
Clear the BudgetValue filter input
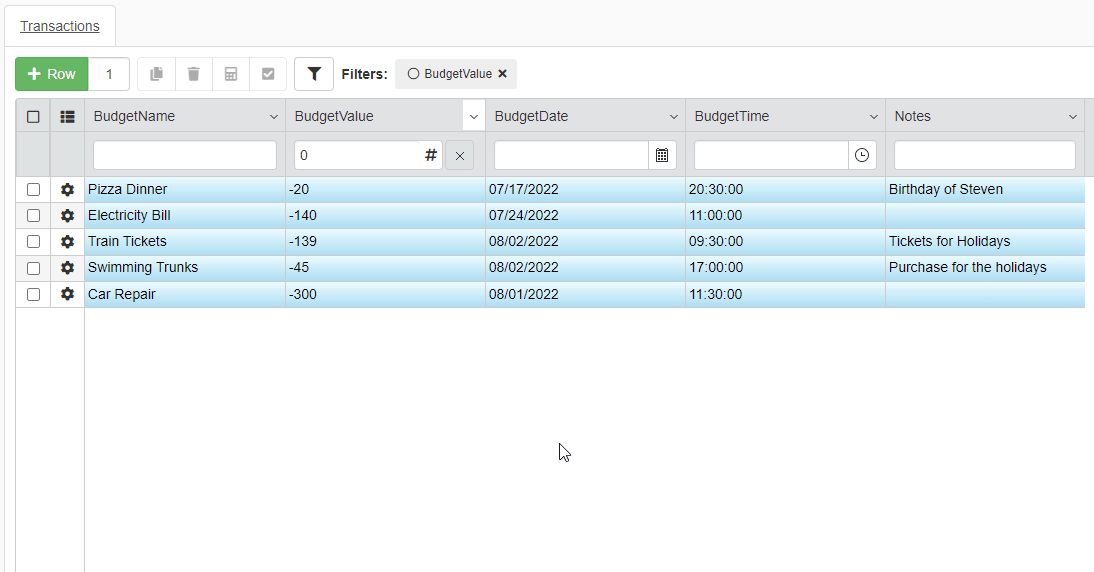460,156
